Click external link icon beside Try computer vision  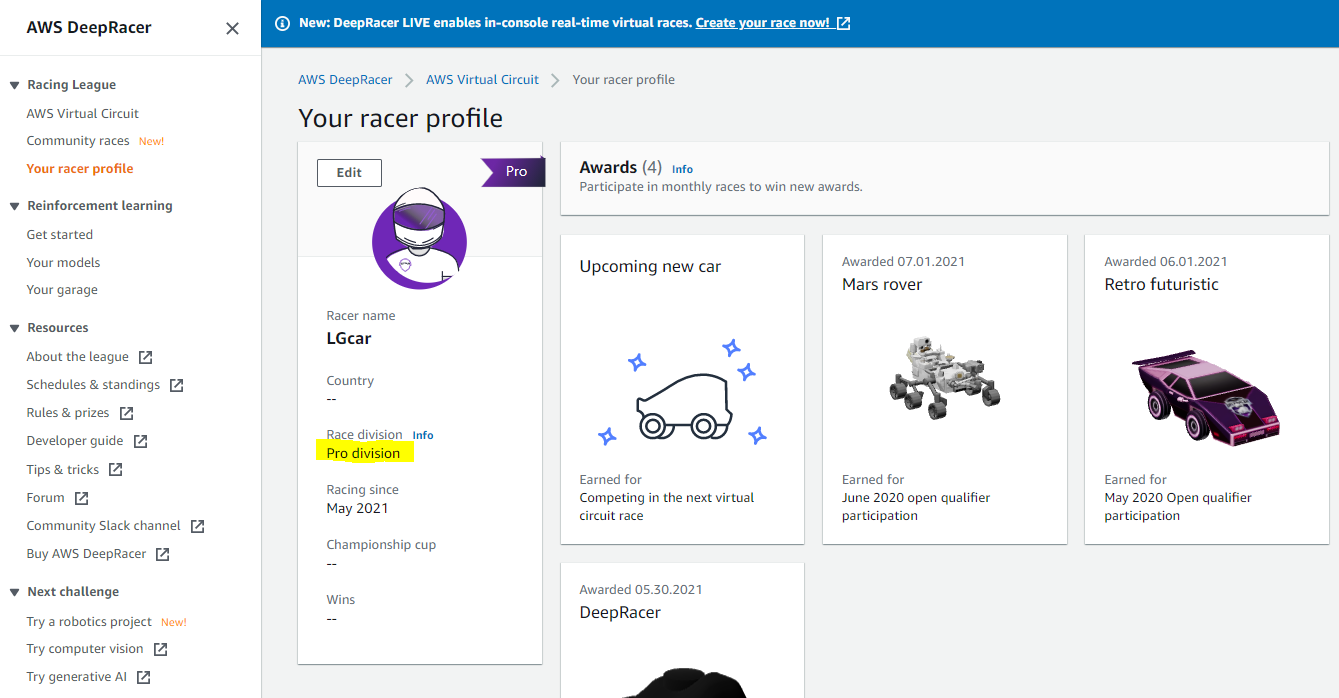(x=160, y=649)
